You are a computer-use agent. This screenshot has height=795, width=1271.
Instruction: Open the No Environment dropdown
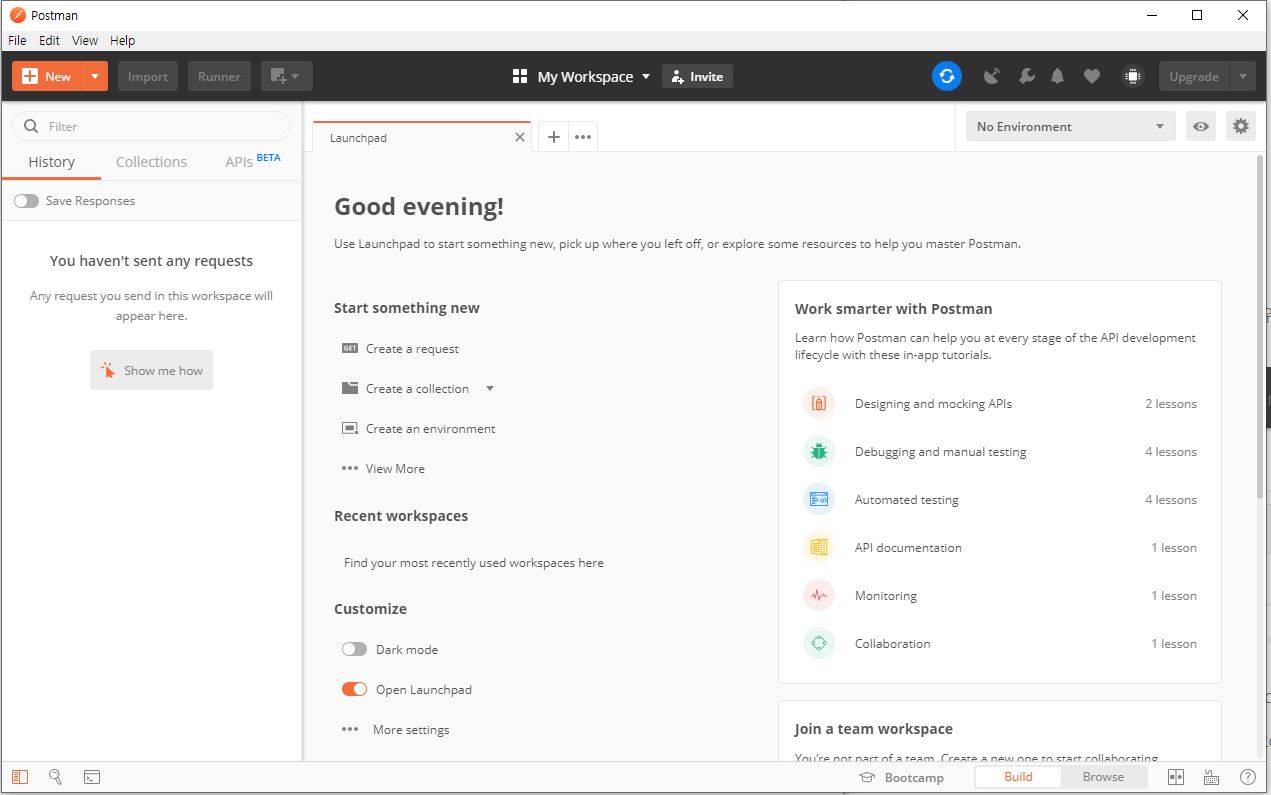click(1070, 126)
